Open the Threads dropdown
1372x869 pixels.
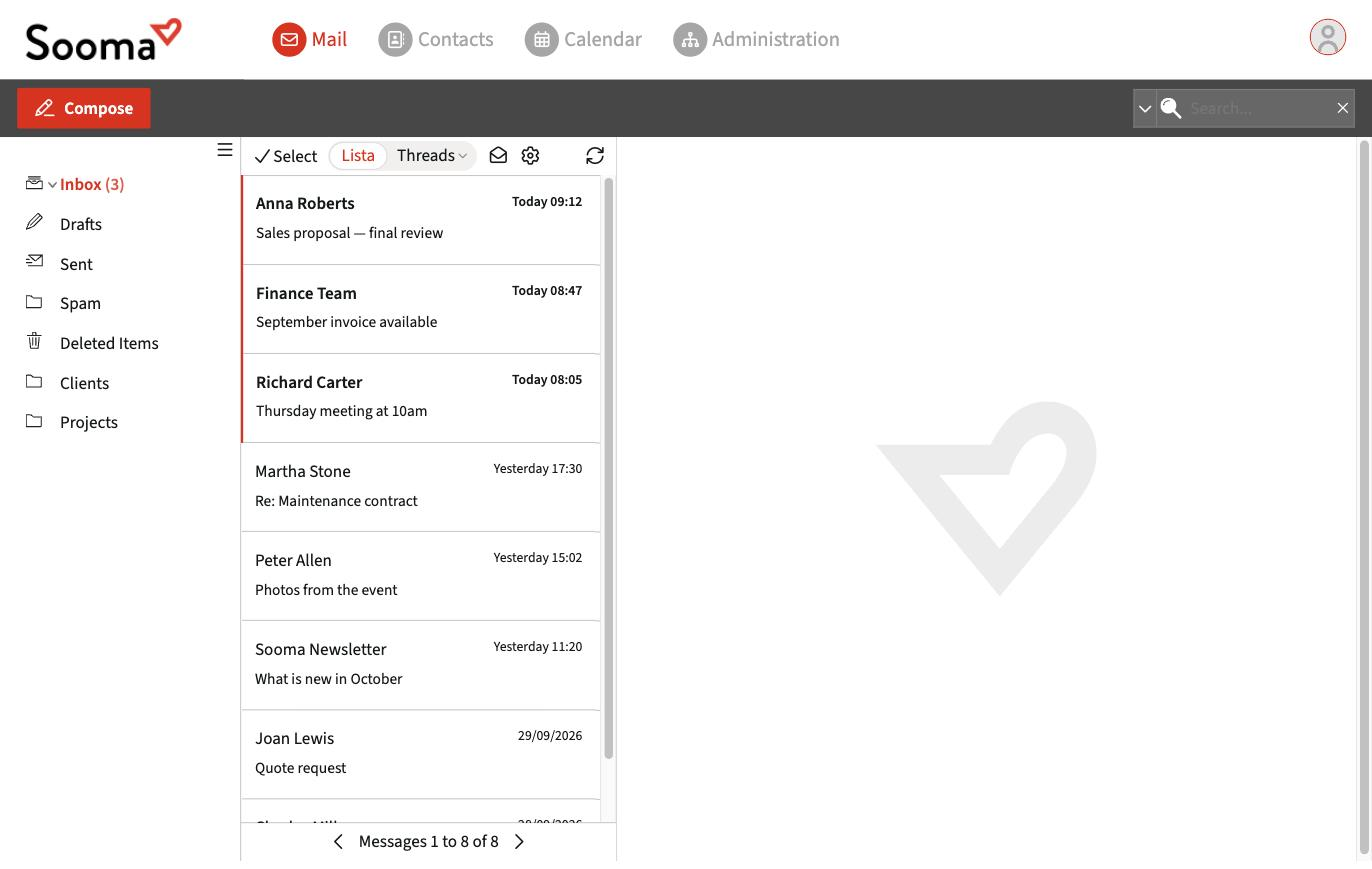432,155
